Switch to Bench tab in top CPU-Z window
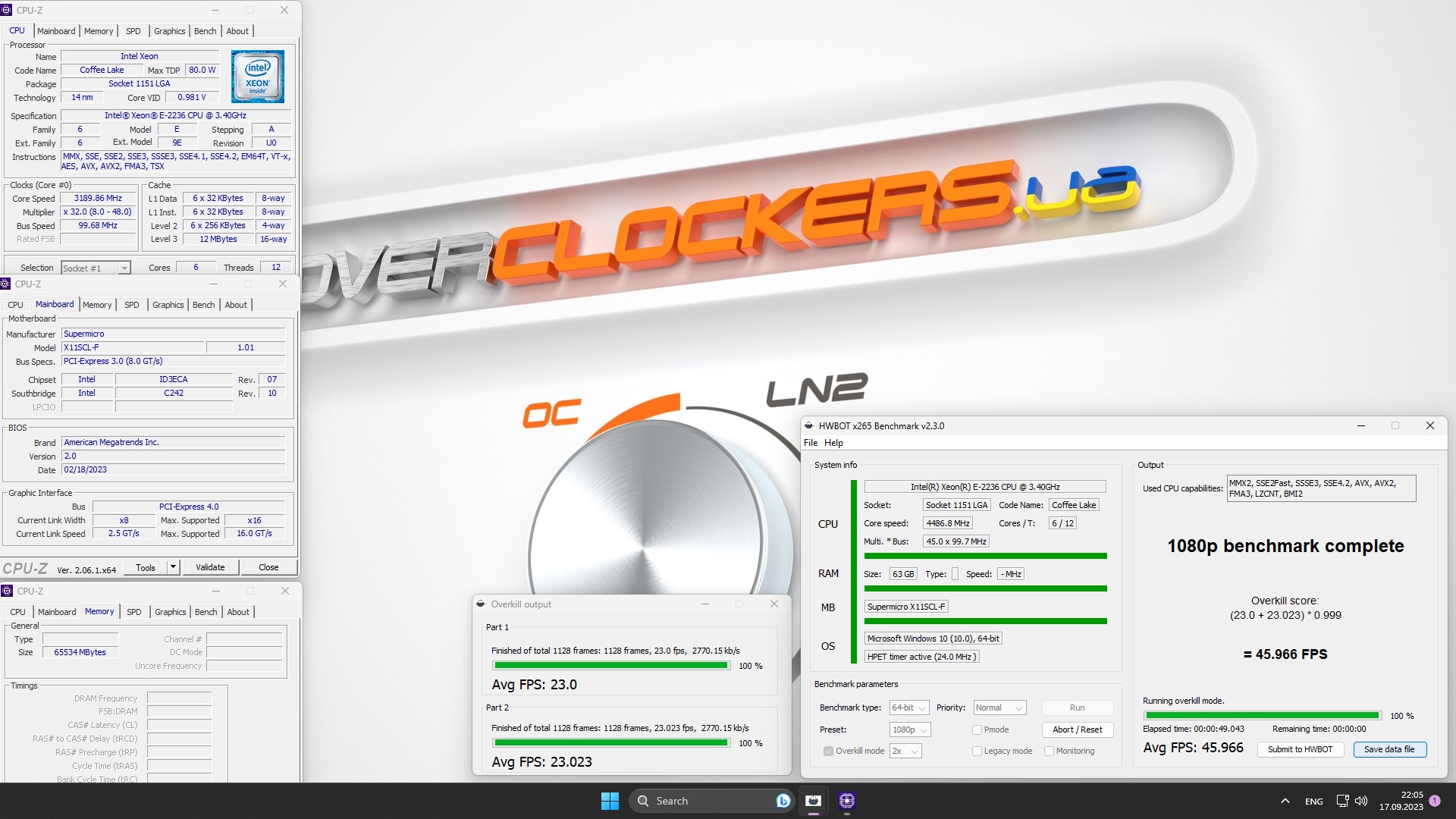This screenshot has height=819, width=1456. (205, 31)
